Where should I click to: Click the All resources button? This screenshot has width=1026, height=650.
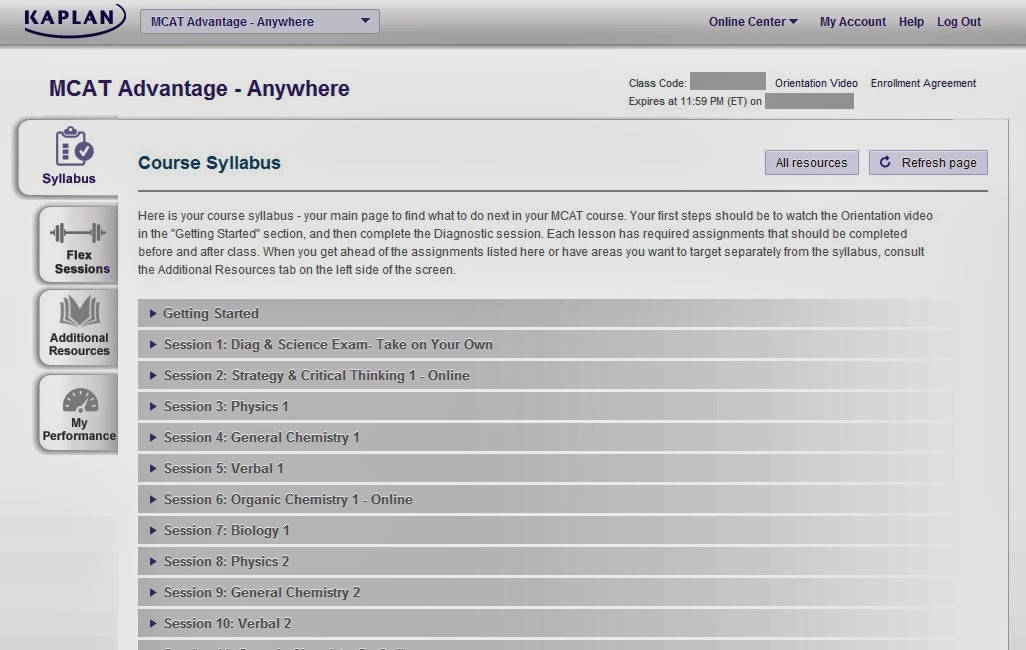(811, 162)
